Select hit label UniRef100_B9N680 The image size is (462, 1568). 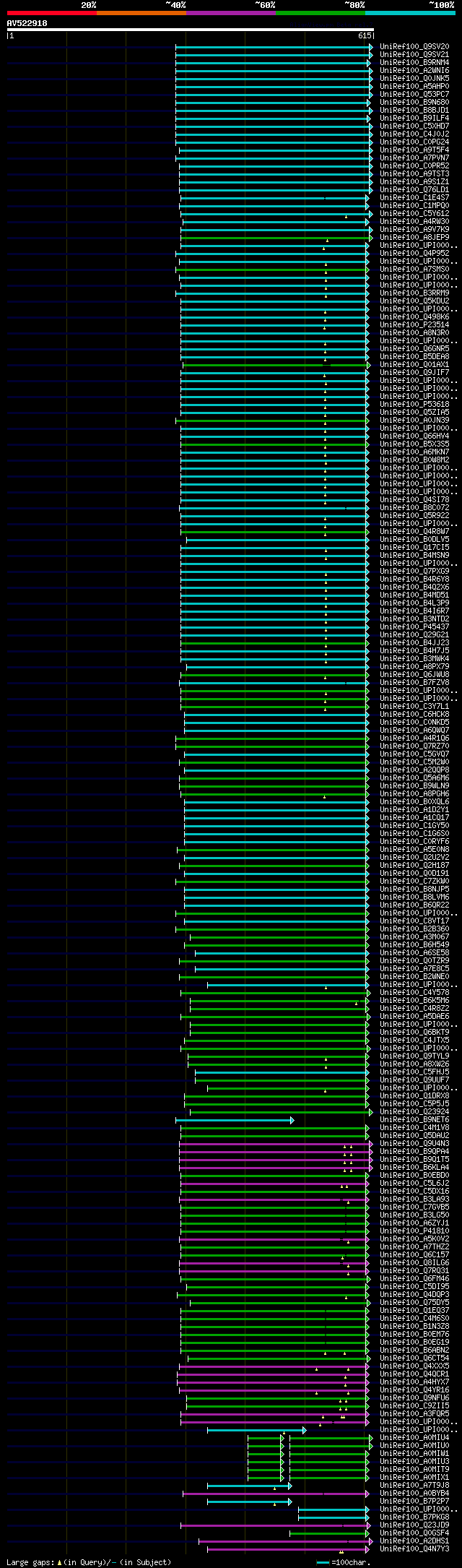coord(414,103)
